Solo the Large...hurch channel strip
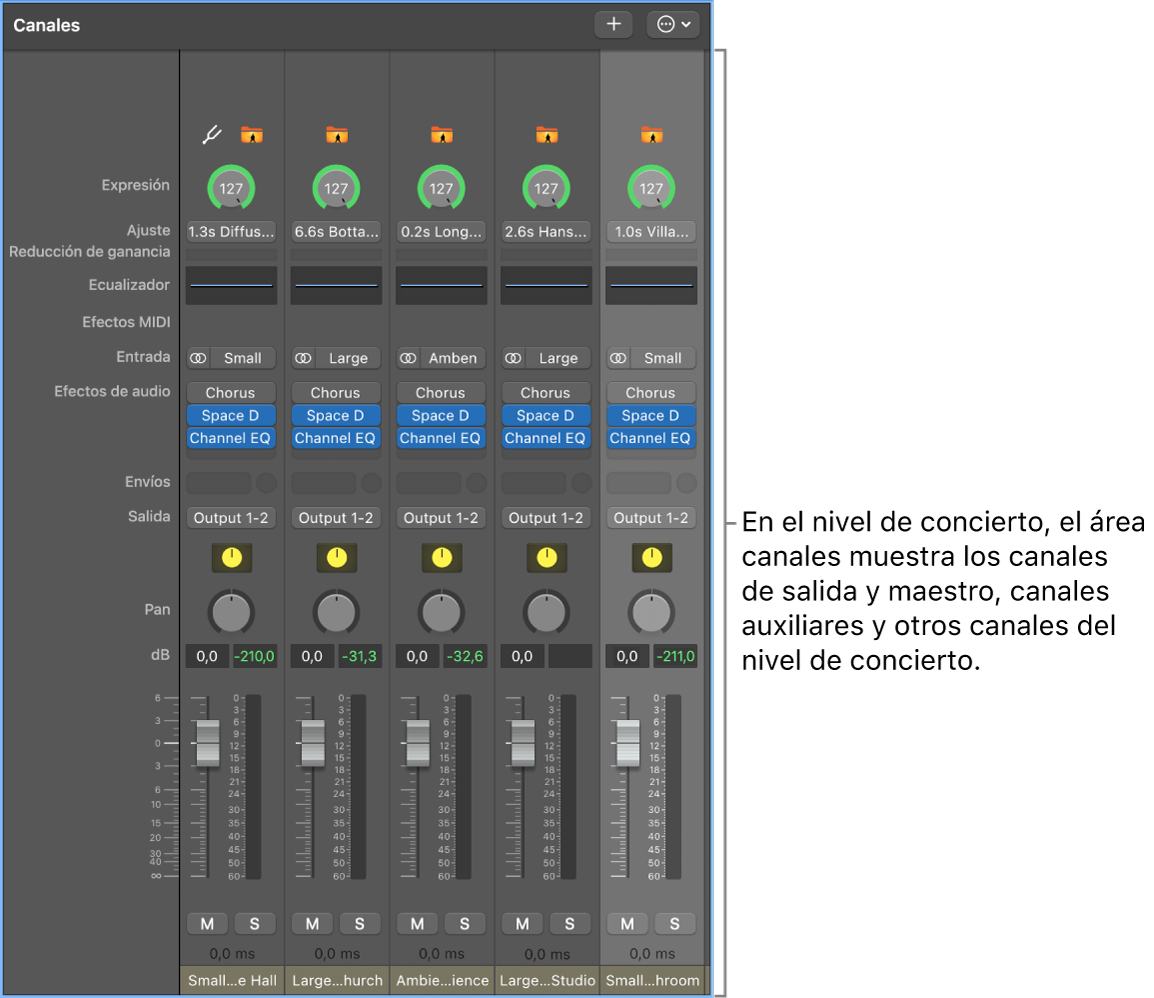This screenshot has height=998, width=1154. click(x=360, y=924)
